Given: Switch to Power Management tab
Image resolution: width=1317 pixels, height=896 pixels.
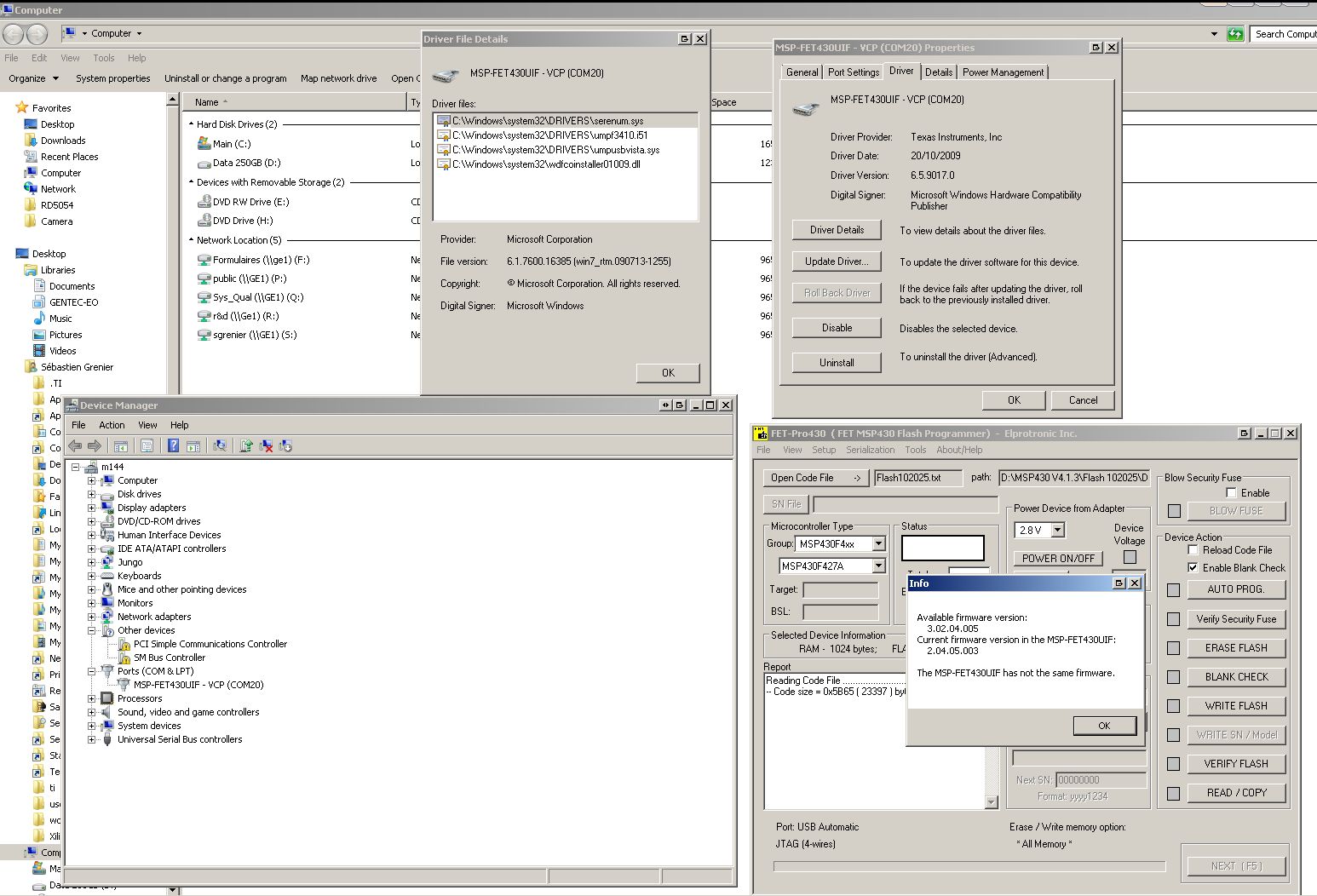Looking at the screenshot, I should [1003, 72].
